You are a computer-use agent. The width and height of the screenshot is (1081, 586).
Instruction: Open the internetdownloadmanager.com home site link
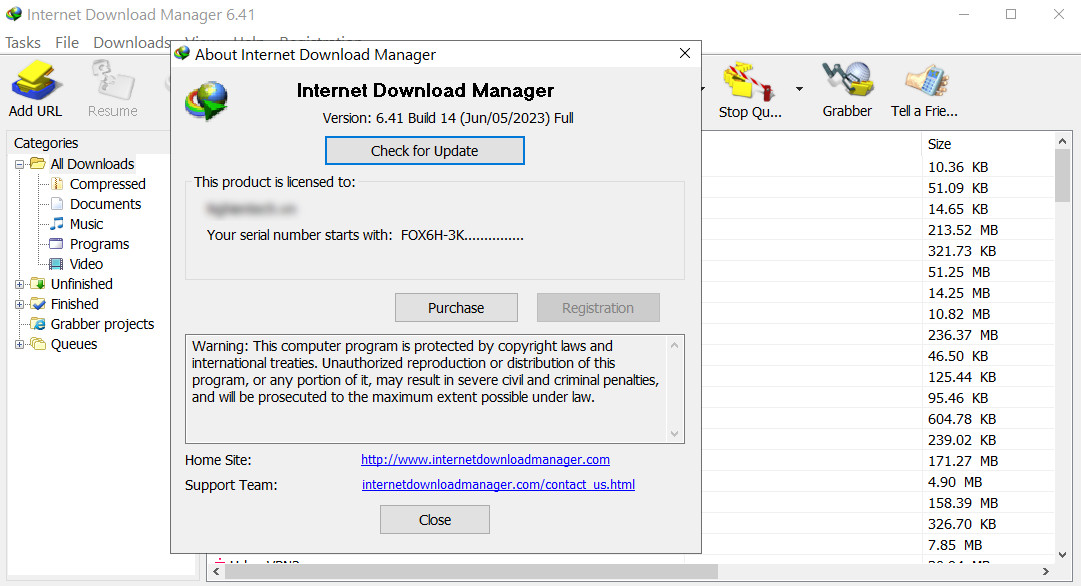[485, 460]
